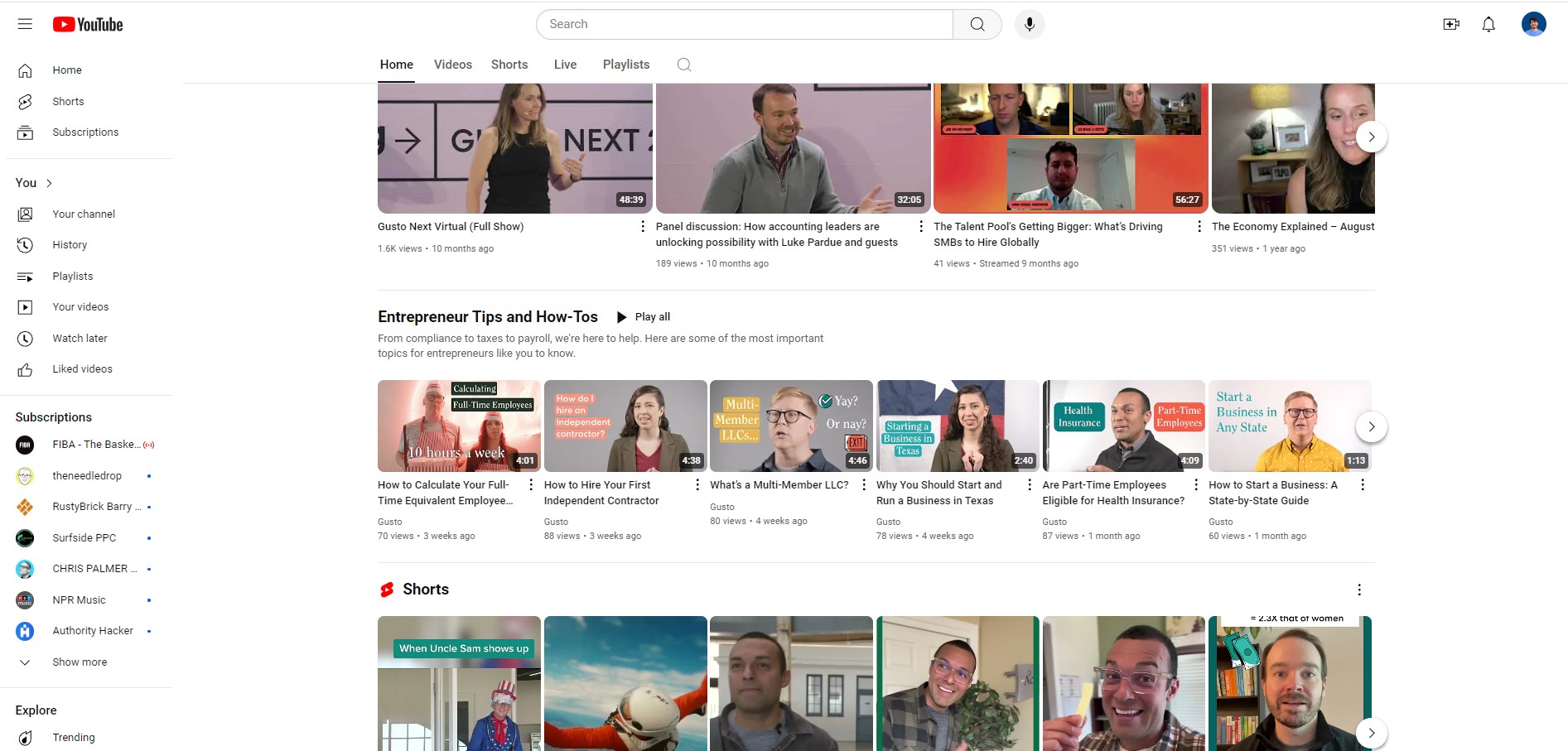Click Play all for Entrepreneur Tips
1568x751 pixels.
pyautogui.click(x=644, y=317)
